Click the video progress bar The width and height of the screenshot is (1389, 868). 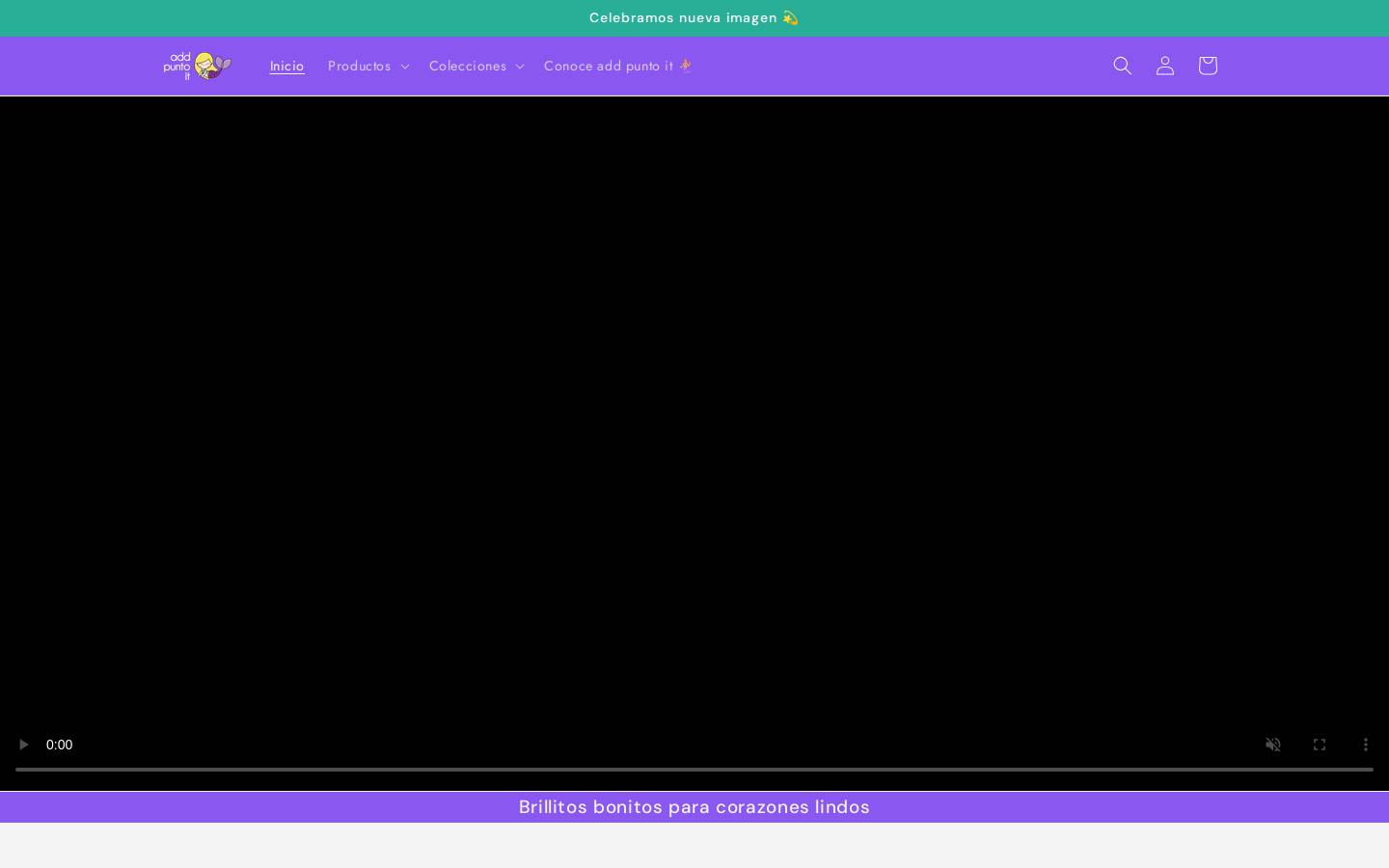tap(694, 770)
